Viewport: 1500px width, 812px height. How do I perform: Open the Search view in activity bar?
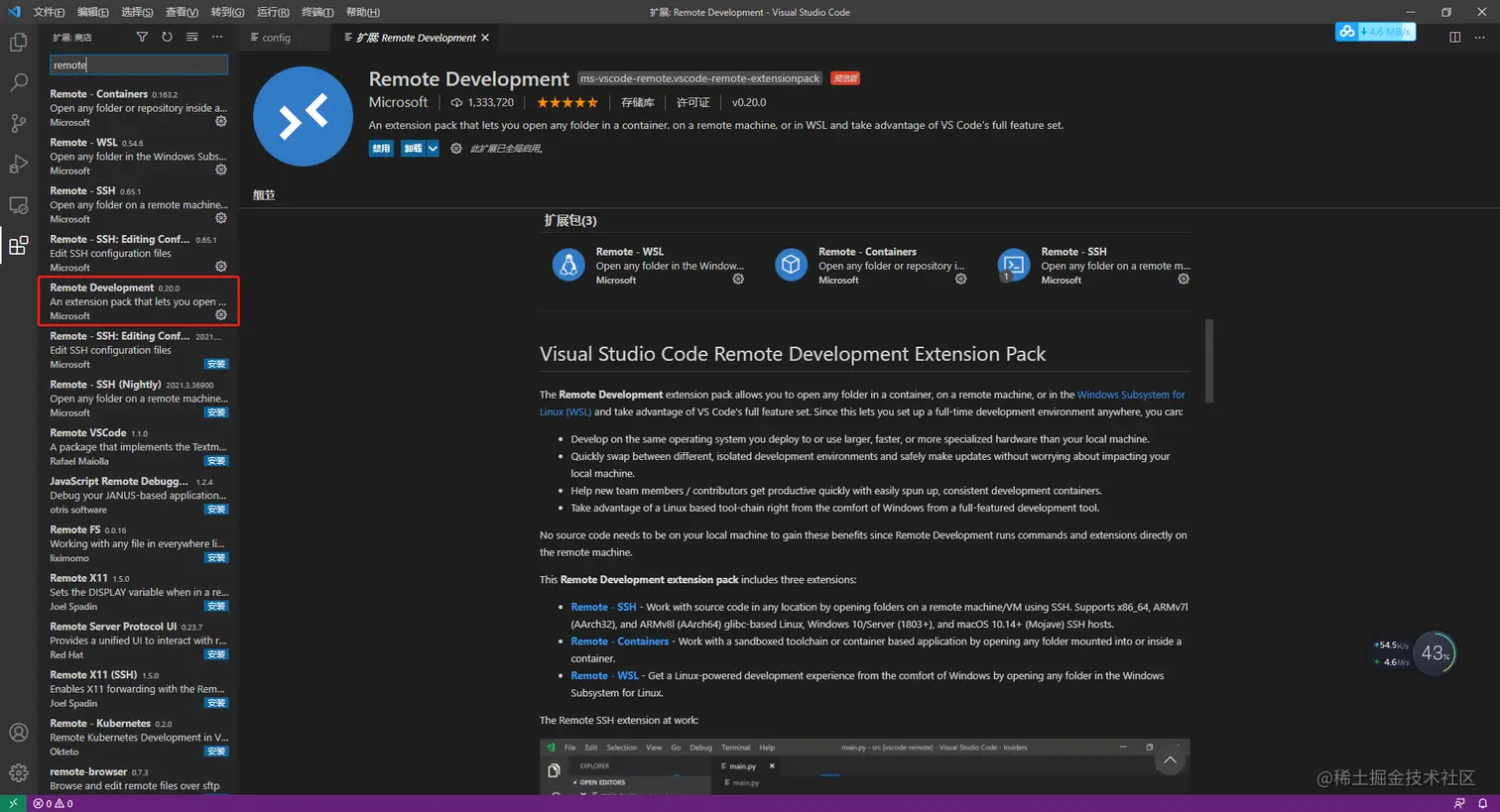(x=18, y=83)
